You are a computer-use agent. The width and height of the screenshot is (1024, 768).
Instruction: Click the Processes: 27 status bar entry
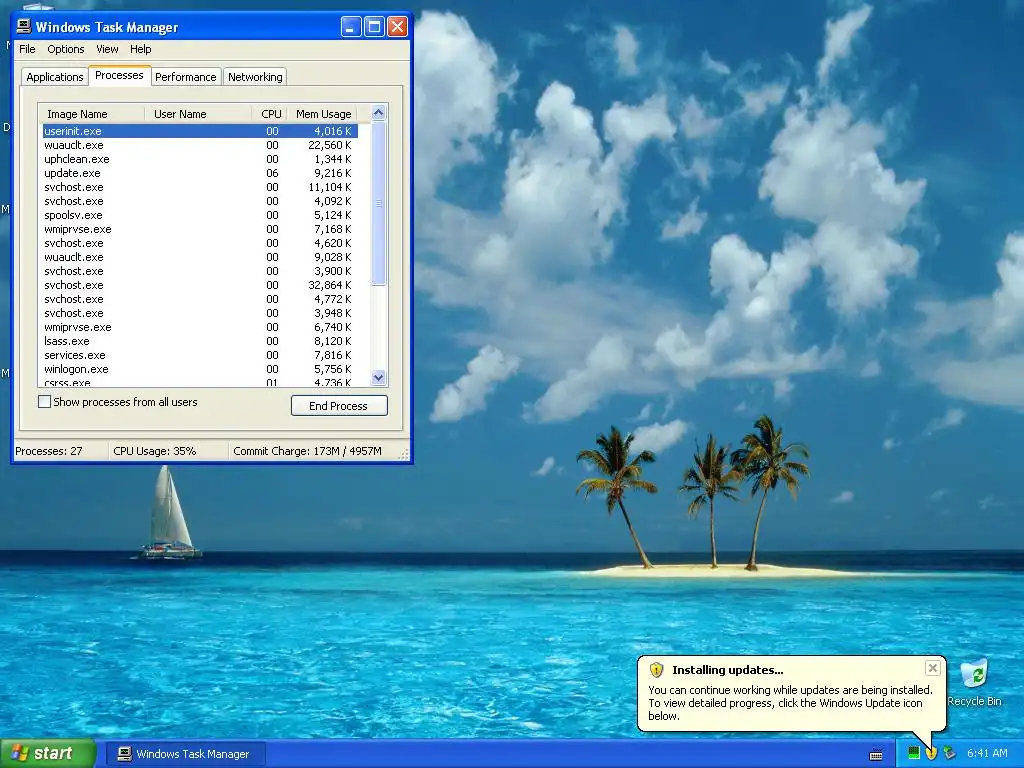click(x=61, y=451)
